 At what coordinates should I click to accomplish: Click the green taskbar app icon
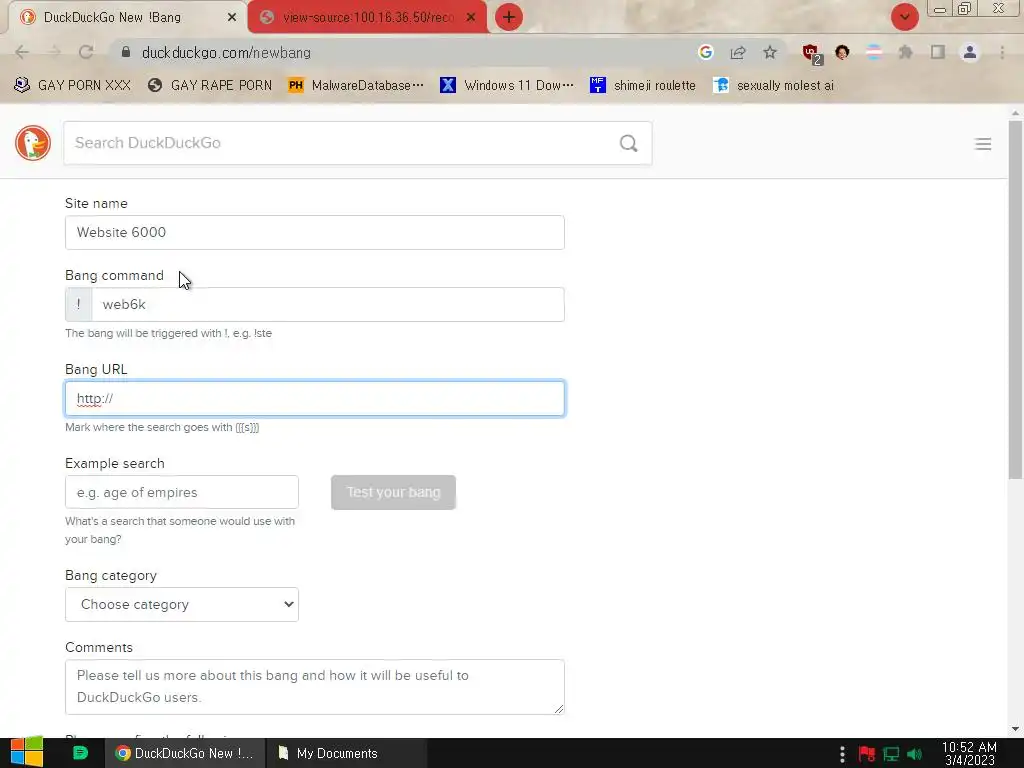click(80, 753)
